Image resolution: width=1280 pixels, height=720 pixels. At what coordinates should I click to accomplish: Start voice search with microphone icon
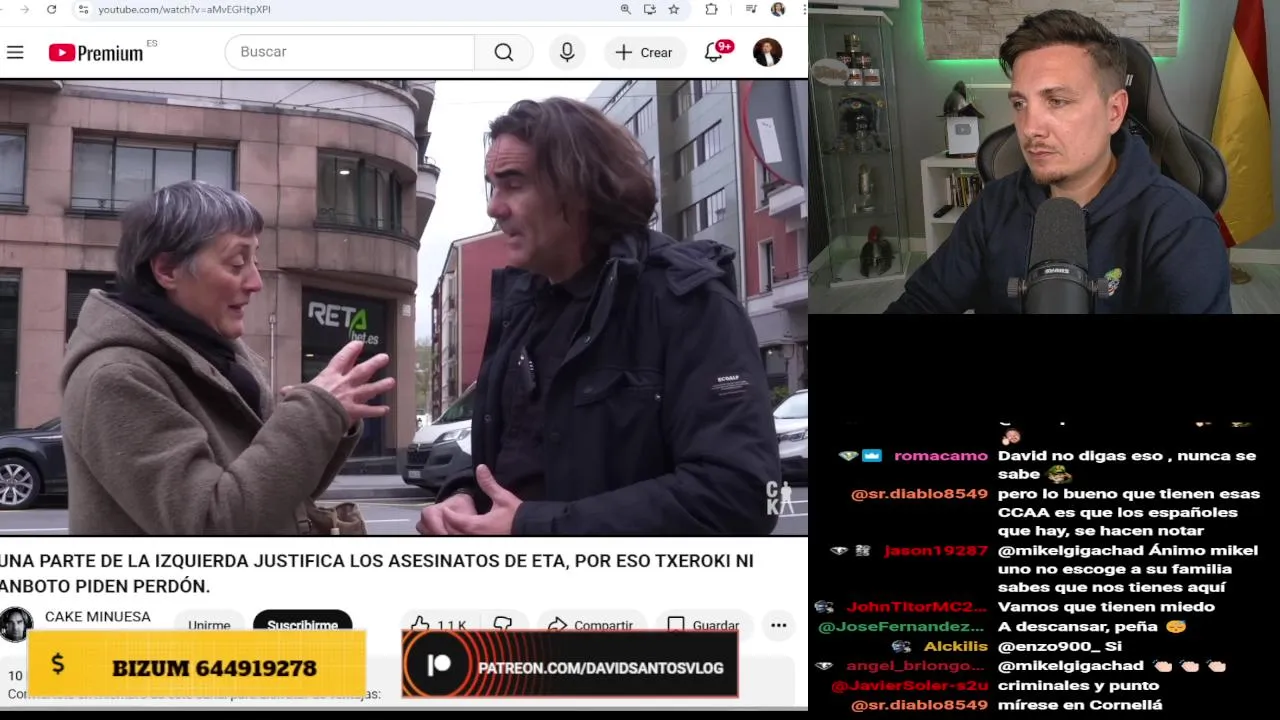(x=567, y=52)
